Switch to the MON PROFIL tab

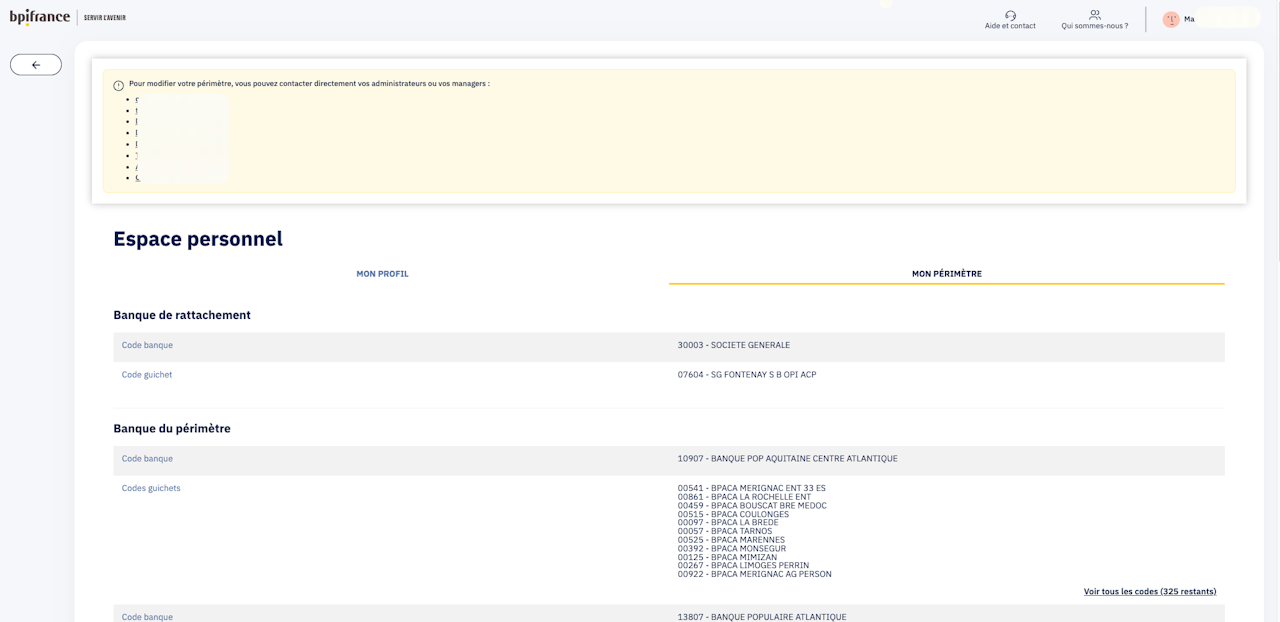382,274
